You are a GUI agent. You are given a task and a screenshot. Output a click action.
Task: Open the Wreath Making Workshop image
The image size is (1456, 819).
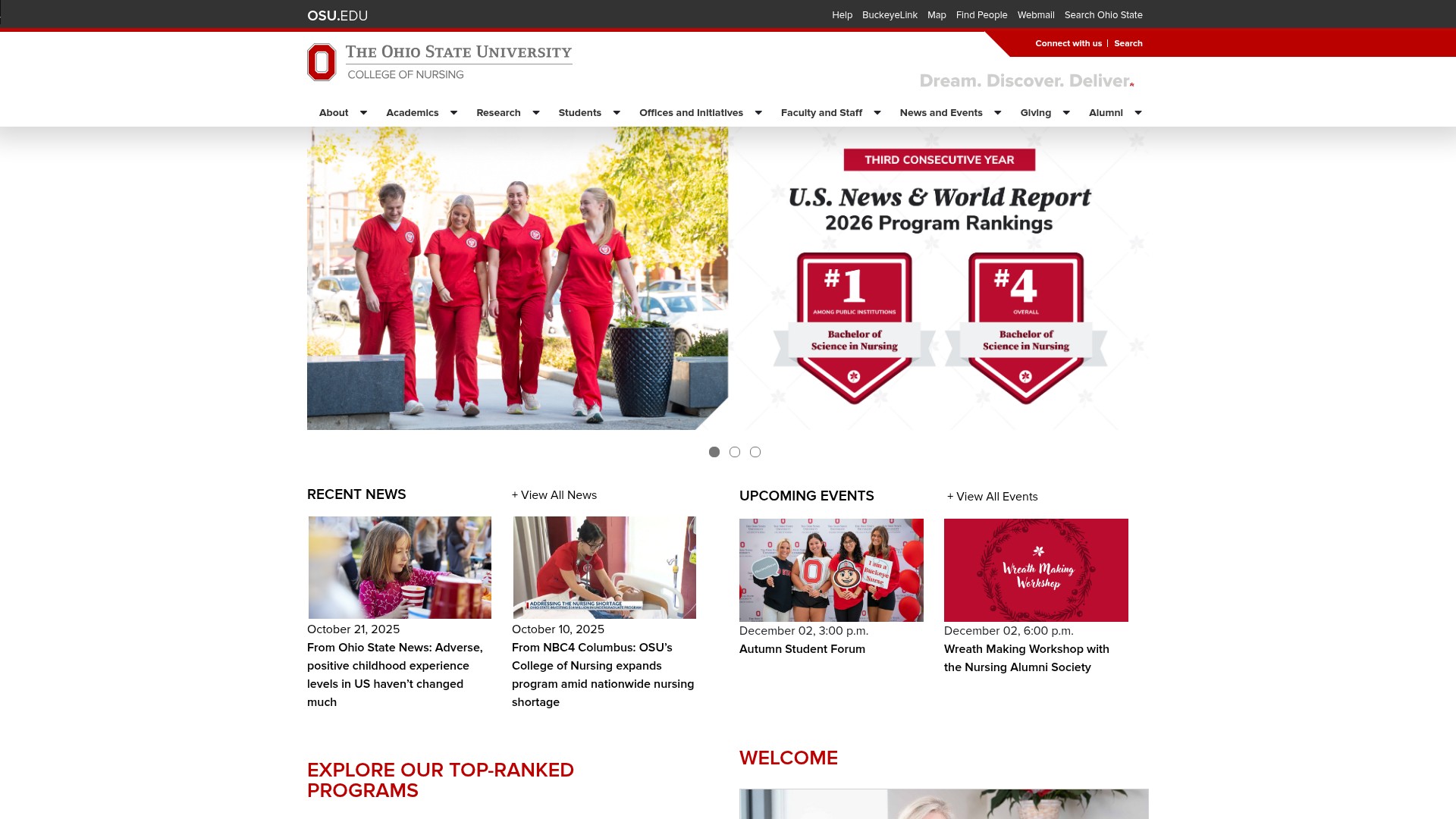point(1036,570)
